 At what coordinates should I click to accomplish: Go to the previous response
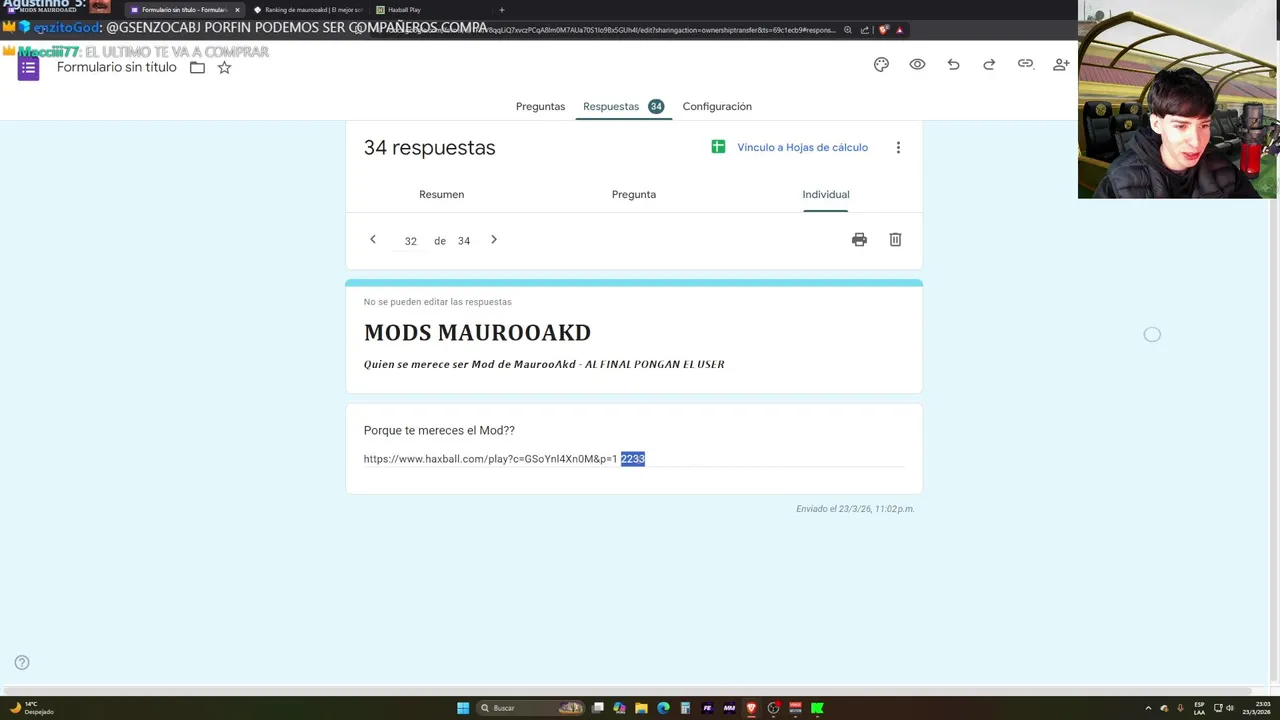[373, 240]
